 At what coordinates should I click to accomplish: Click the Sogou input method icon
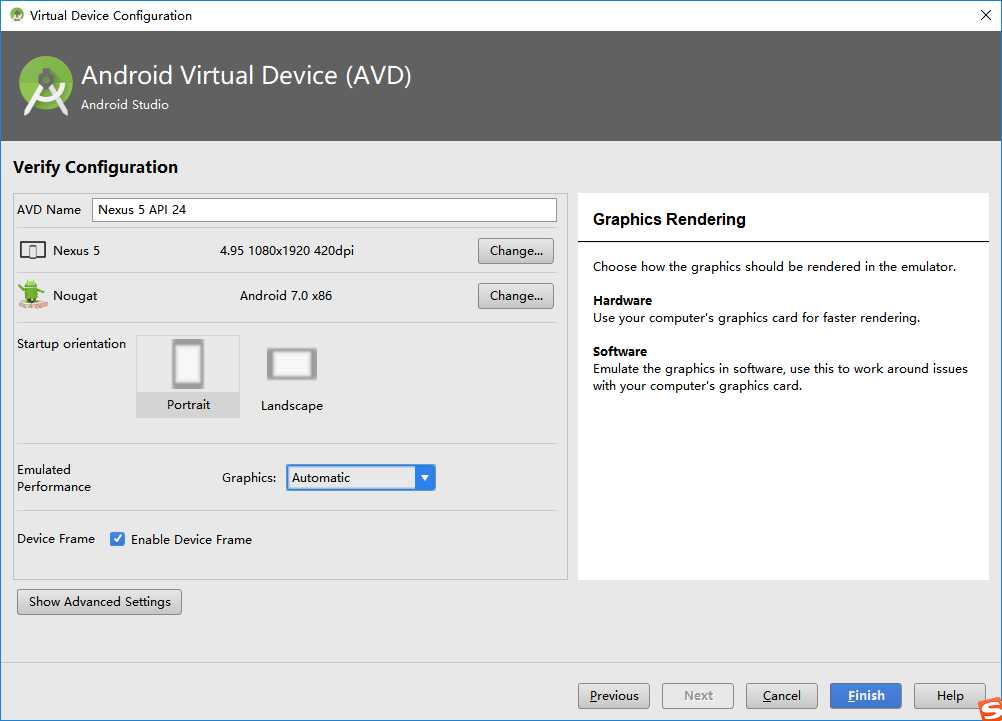(990, 709)
